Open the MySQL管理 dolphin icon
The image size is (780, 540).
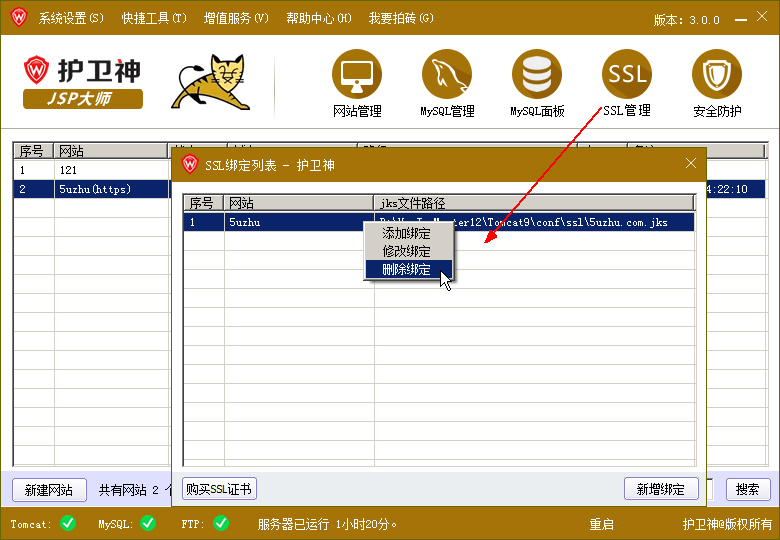click(447, 75)
